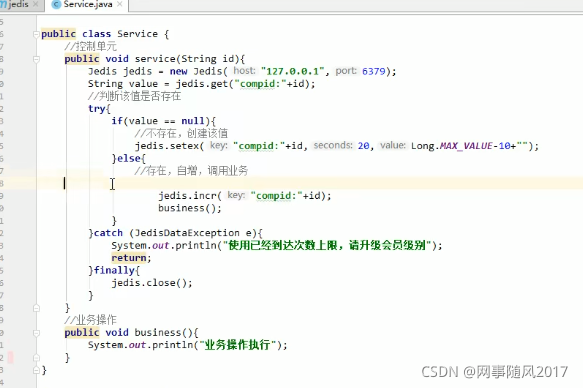Viewport: 583px width, 388px height.
Task: Click the port value 6379
Action: pos(373,71)
